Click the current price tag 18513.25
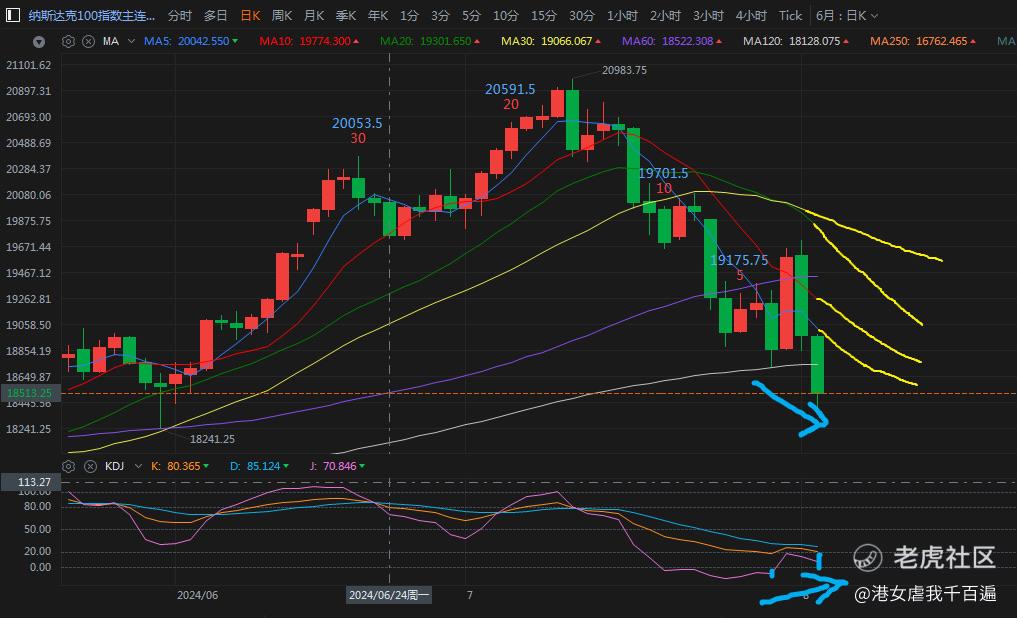 [x=30, y=393]
